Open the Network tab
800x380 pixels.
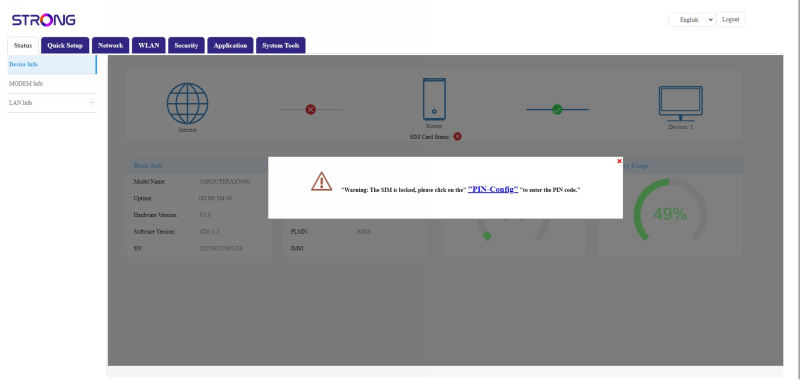tap(110, 45)
